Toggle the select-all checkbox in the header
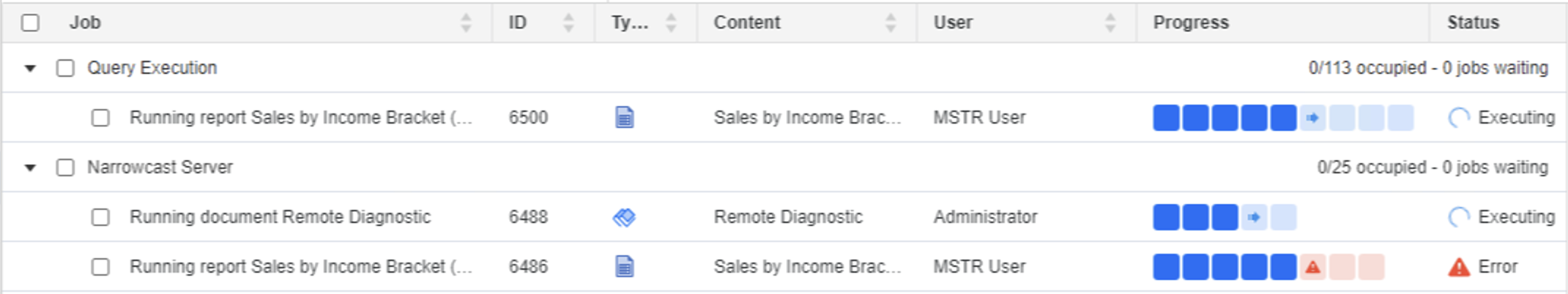Screen dimensions: 1568x294 coord(30,23)
